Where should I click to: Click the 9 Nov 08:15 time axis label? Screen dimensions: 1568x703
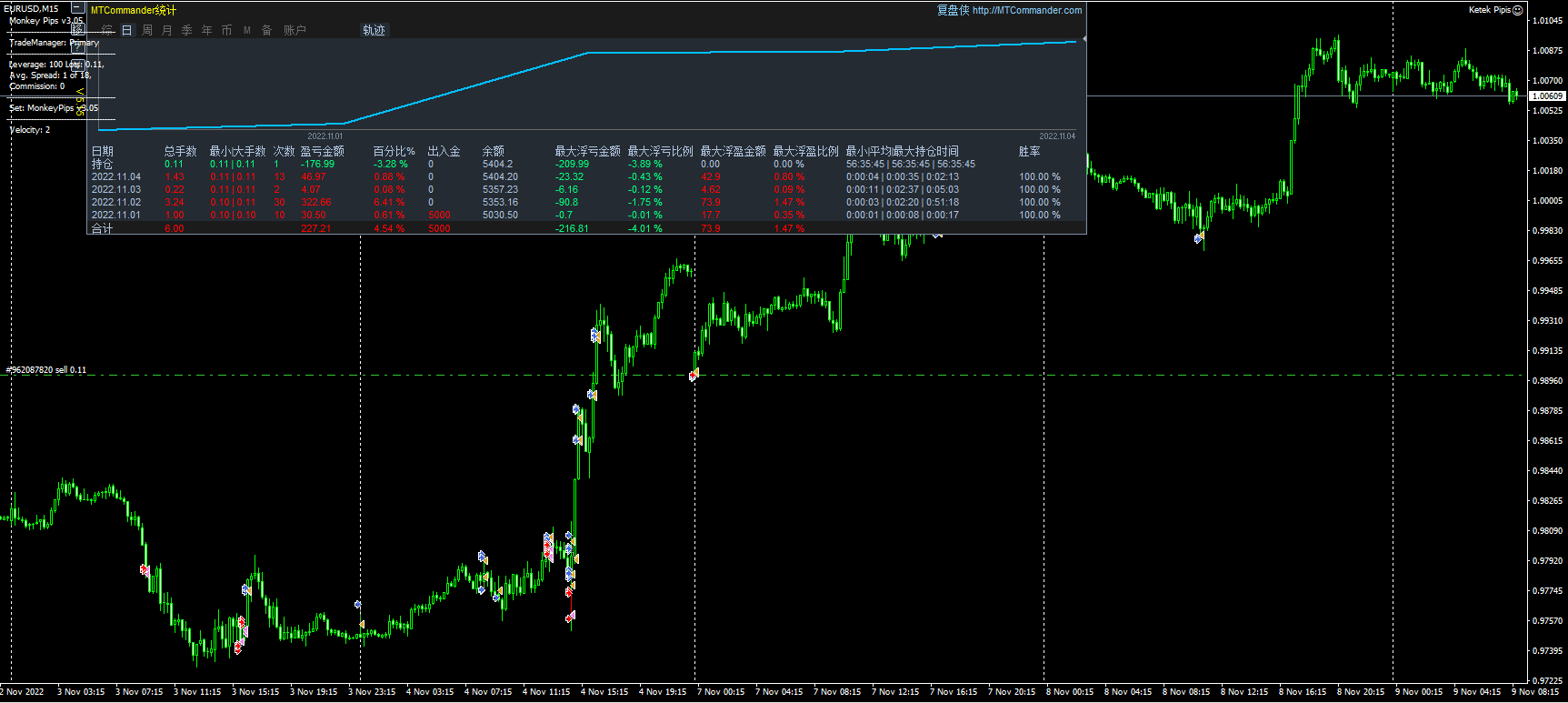tap(1536, 691)
